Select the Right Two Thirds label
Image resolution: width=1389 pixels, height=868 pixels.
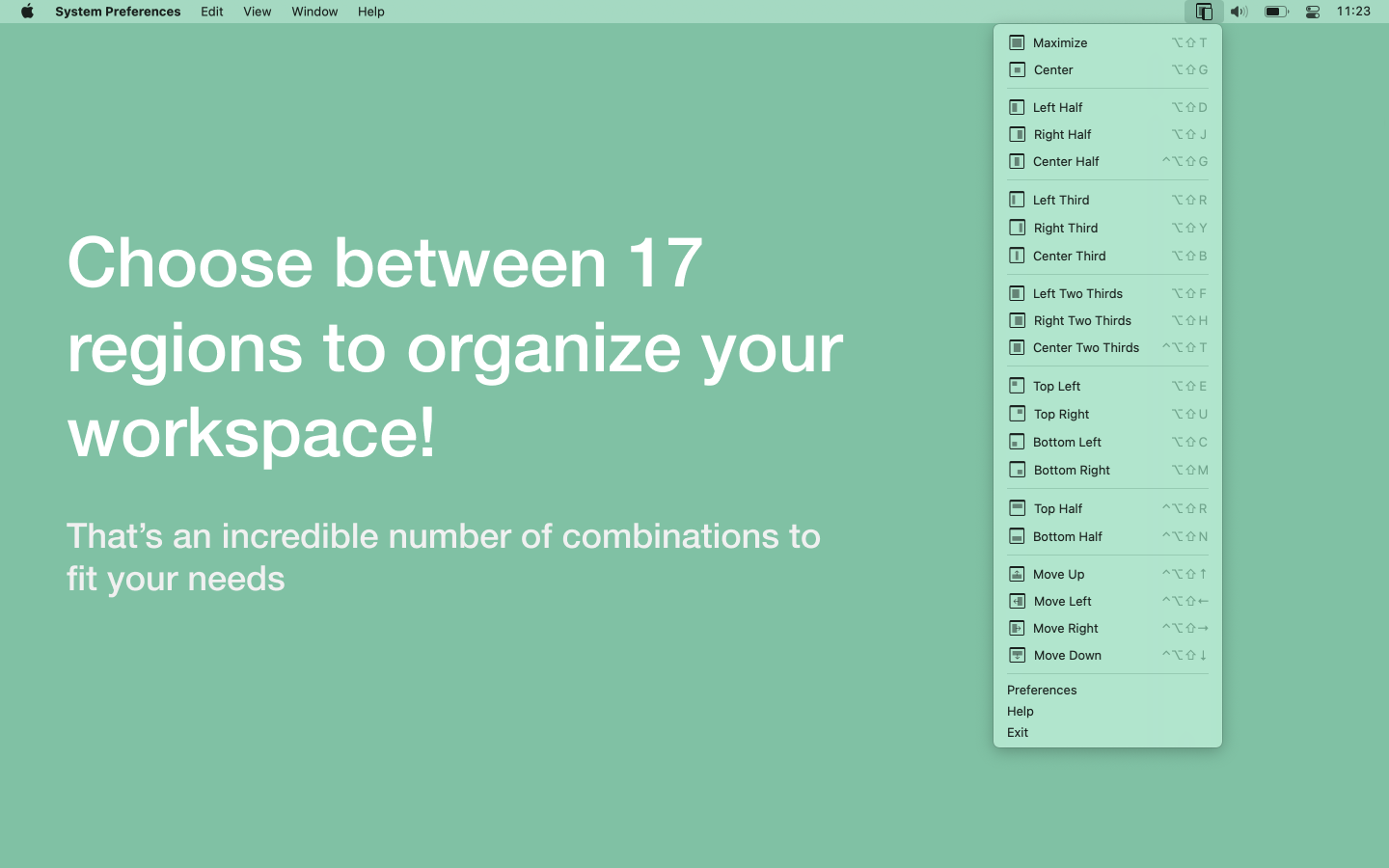[x=1082, y=320]
